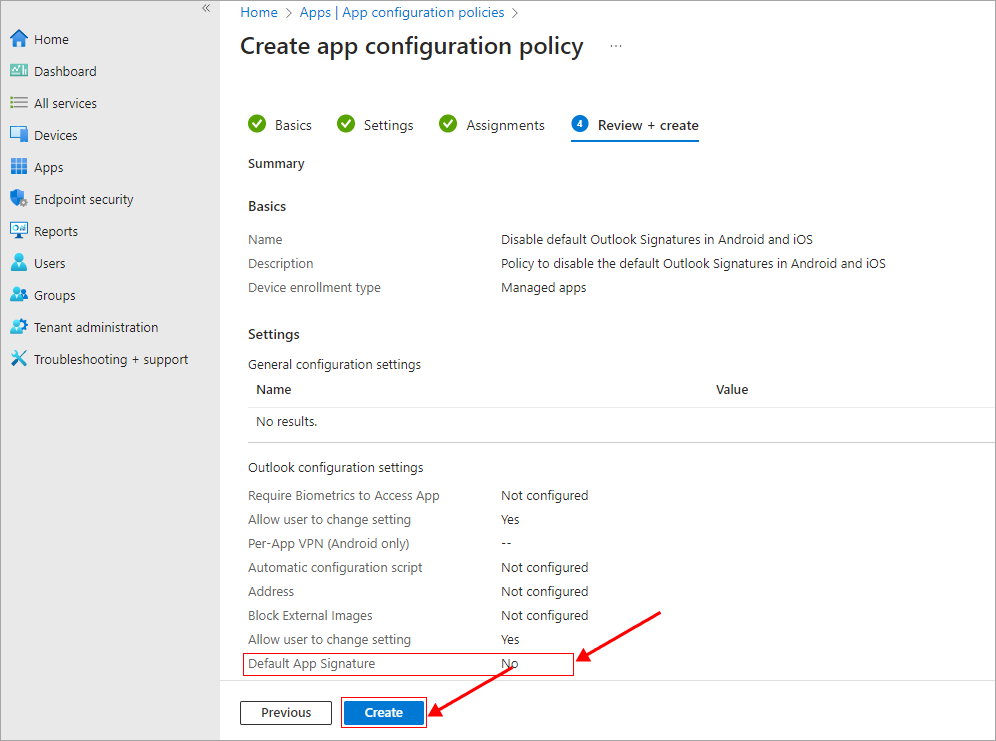Click the Device enrollment type label

tap(314, 288)
